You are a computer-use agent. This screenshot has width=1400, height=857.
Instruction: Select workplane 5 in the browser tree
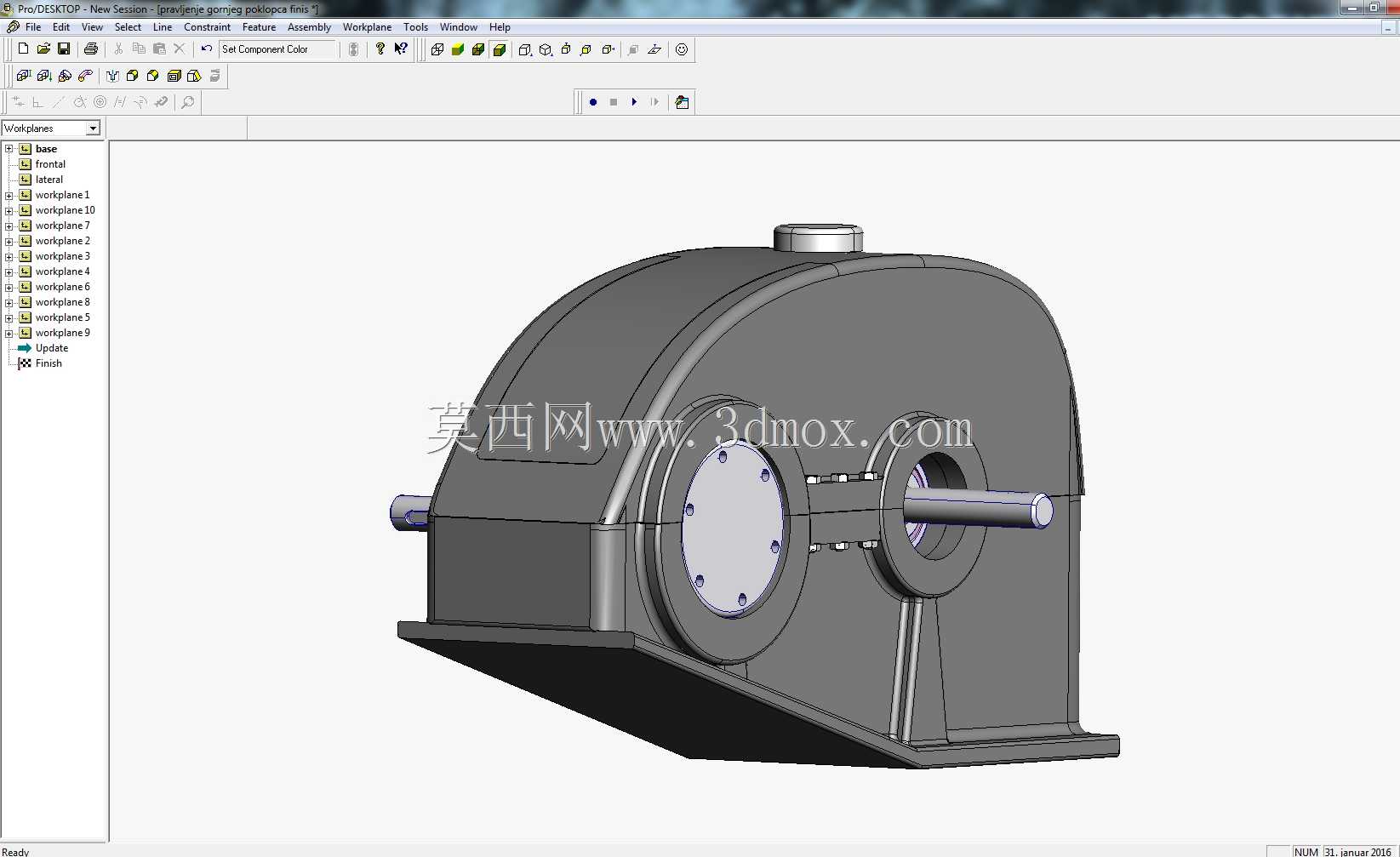(x=62, y=317)
